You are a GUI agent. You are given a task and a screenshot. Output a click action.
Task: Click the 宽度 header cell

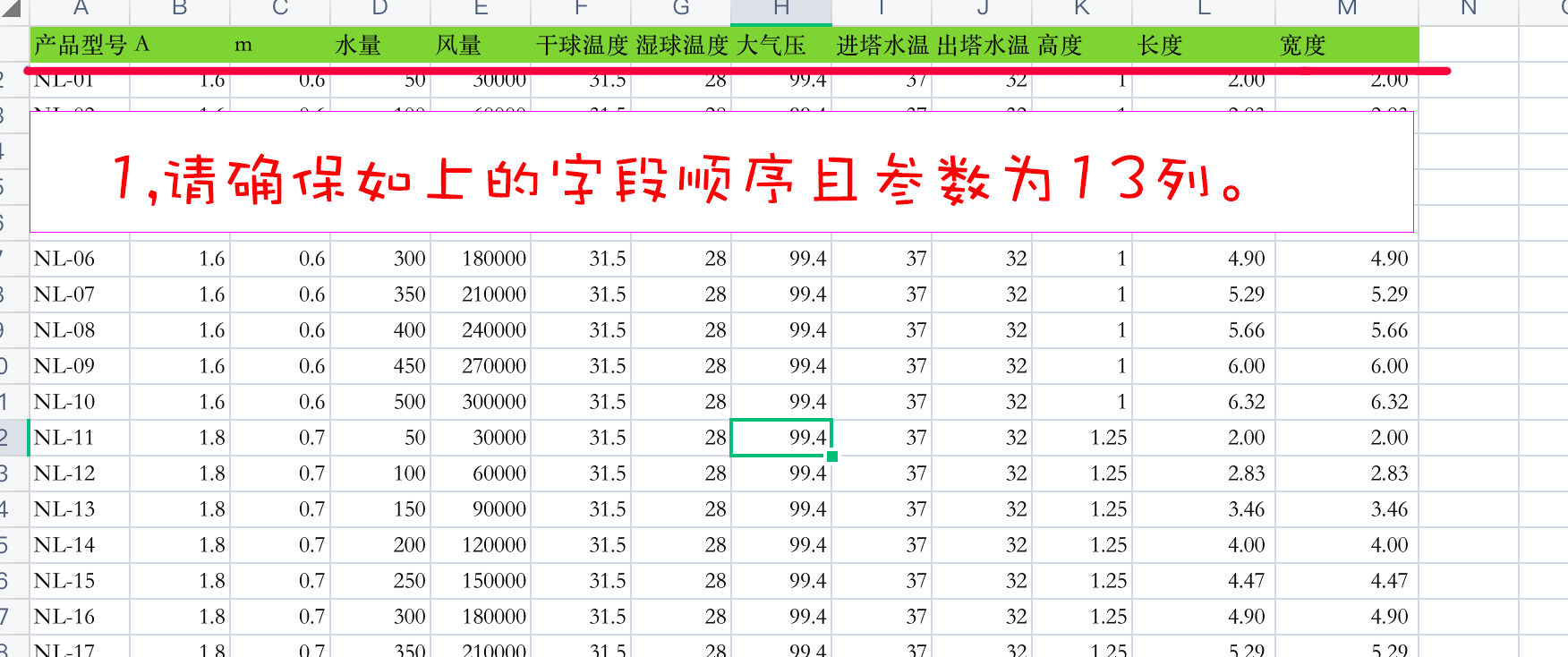pos(1347,45)
